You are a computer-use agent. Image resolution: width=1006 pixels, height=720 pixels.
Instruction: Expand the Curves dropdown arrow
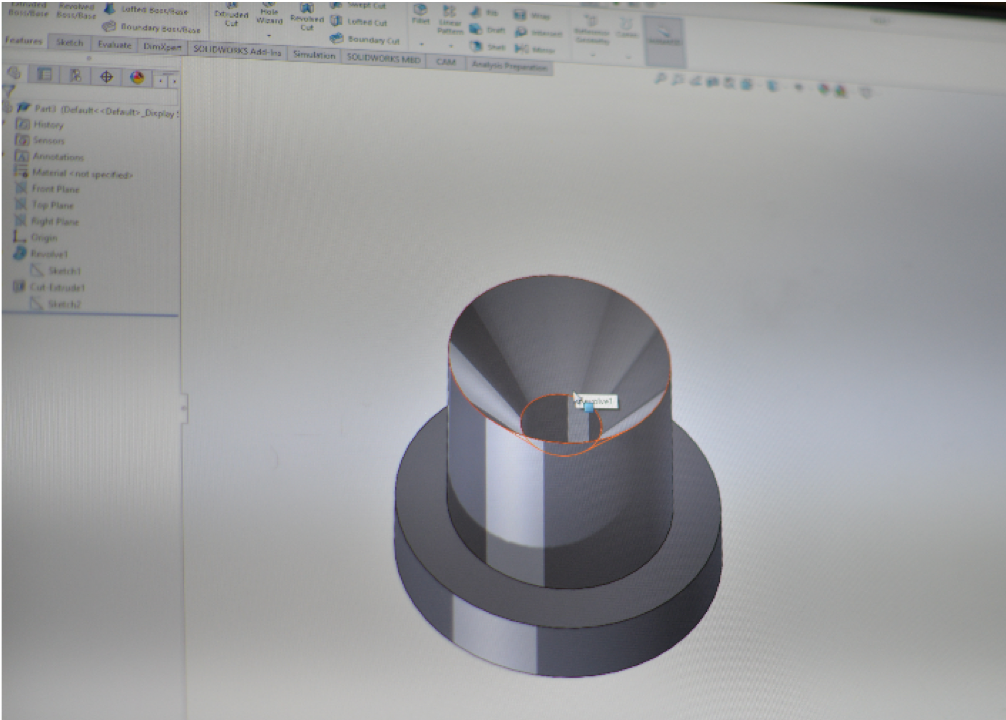(x=628, y=57)
